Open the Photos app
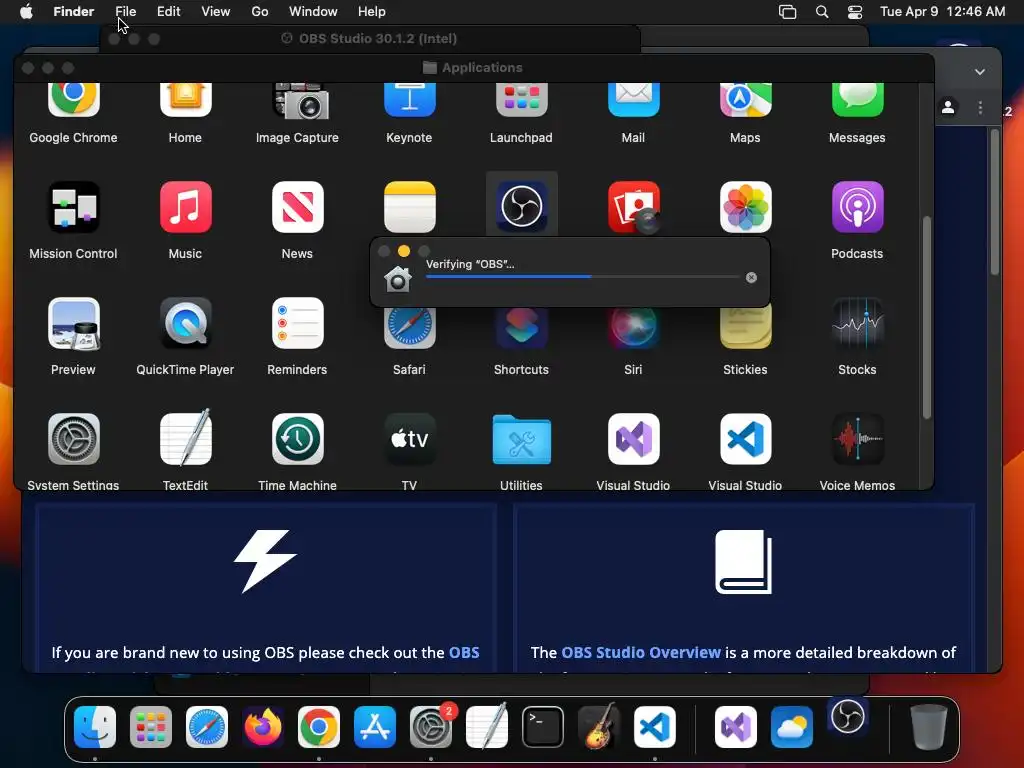The height and width of the screenshot is (768, 1024). (745, 208)
